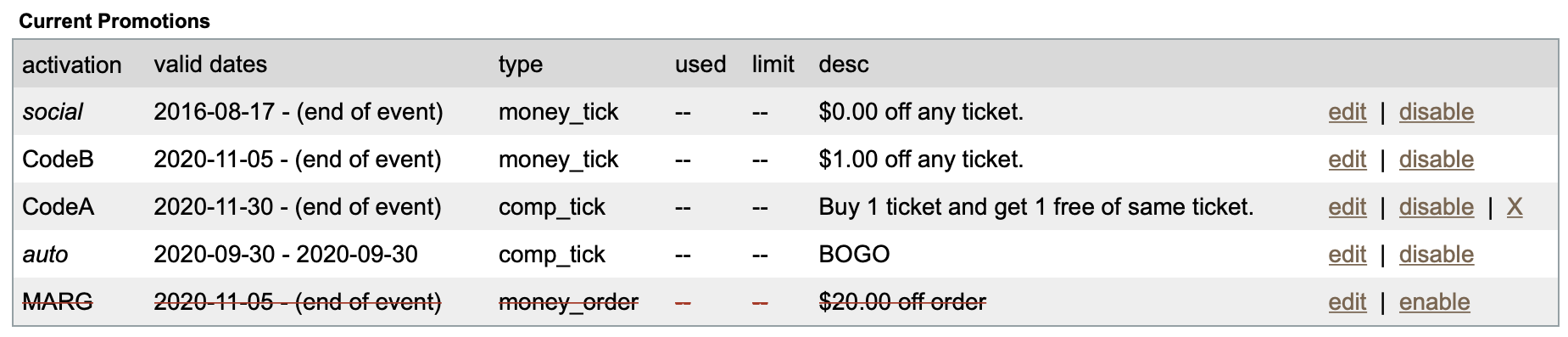Viewport: 1568px width, 337px height.
Task: Select the CodeA activation code cell
Action: coord(58,207)
